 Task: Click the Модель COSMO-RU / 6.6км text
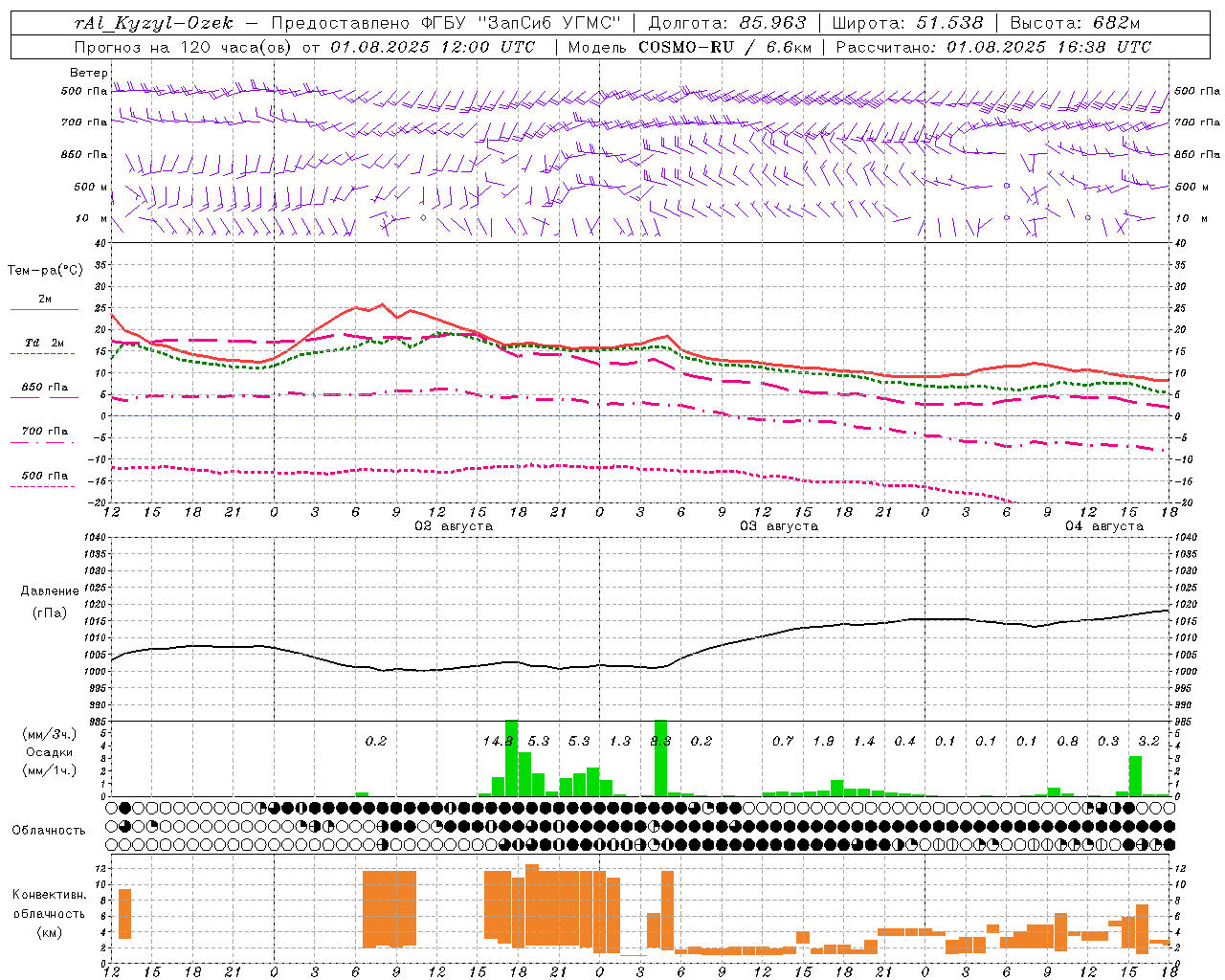point(689,47)
